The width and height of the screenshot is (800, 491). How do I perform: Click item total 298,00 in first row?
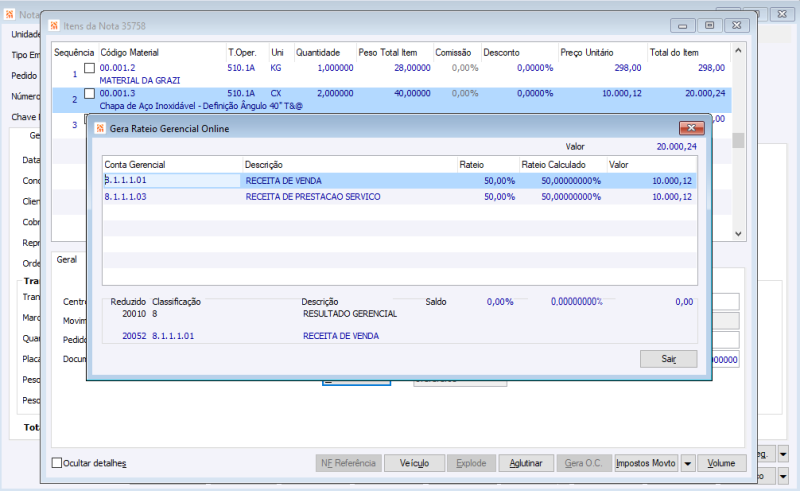711,68
